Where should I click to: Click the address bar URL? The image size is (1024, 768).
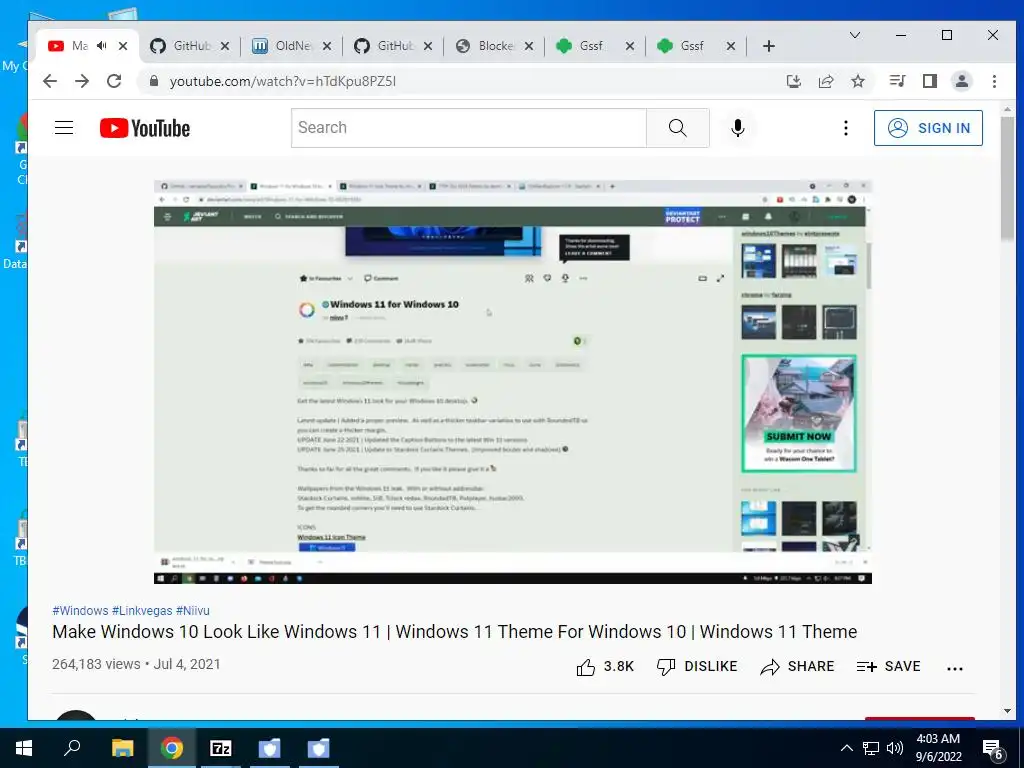(283, 82)
